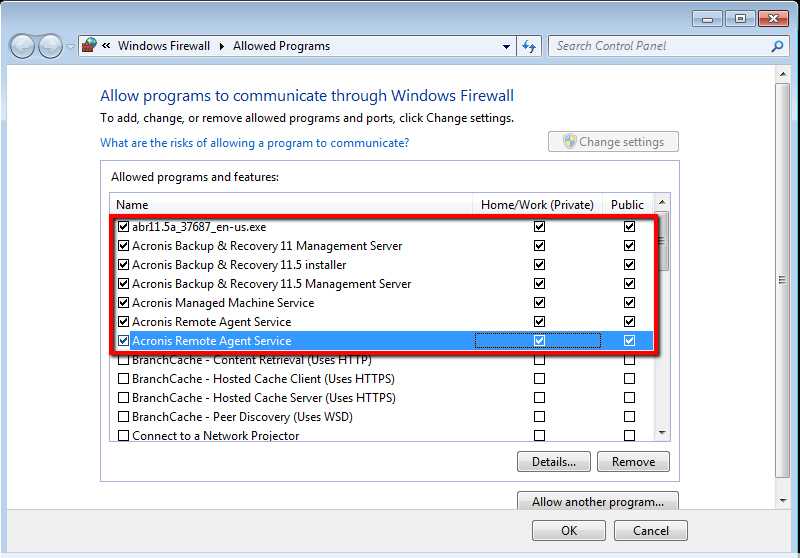
Task: Click the Cancel button
Action: coord(651,530)
